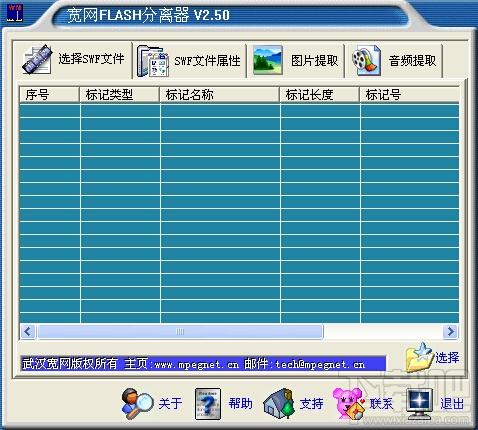Screen dimensions: 478x430
Task: Click the horizontal scrollbar right arrow
Action: tap(451, 332)
